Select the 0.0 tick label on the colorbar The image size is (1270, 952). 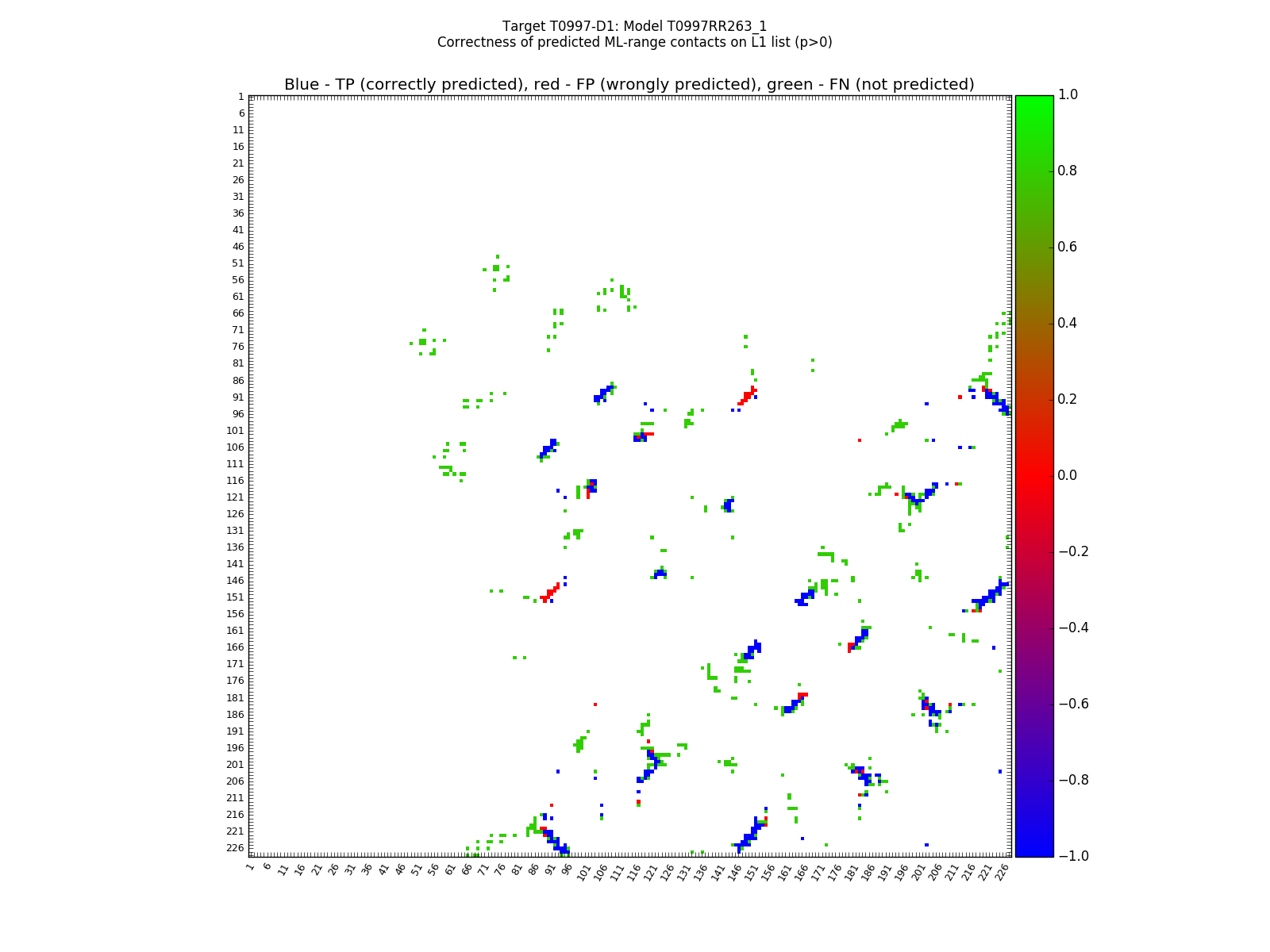pos(1068,475)
